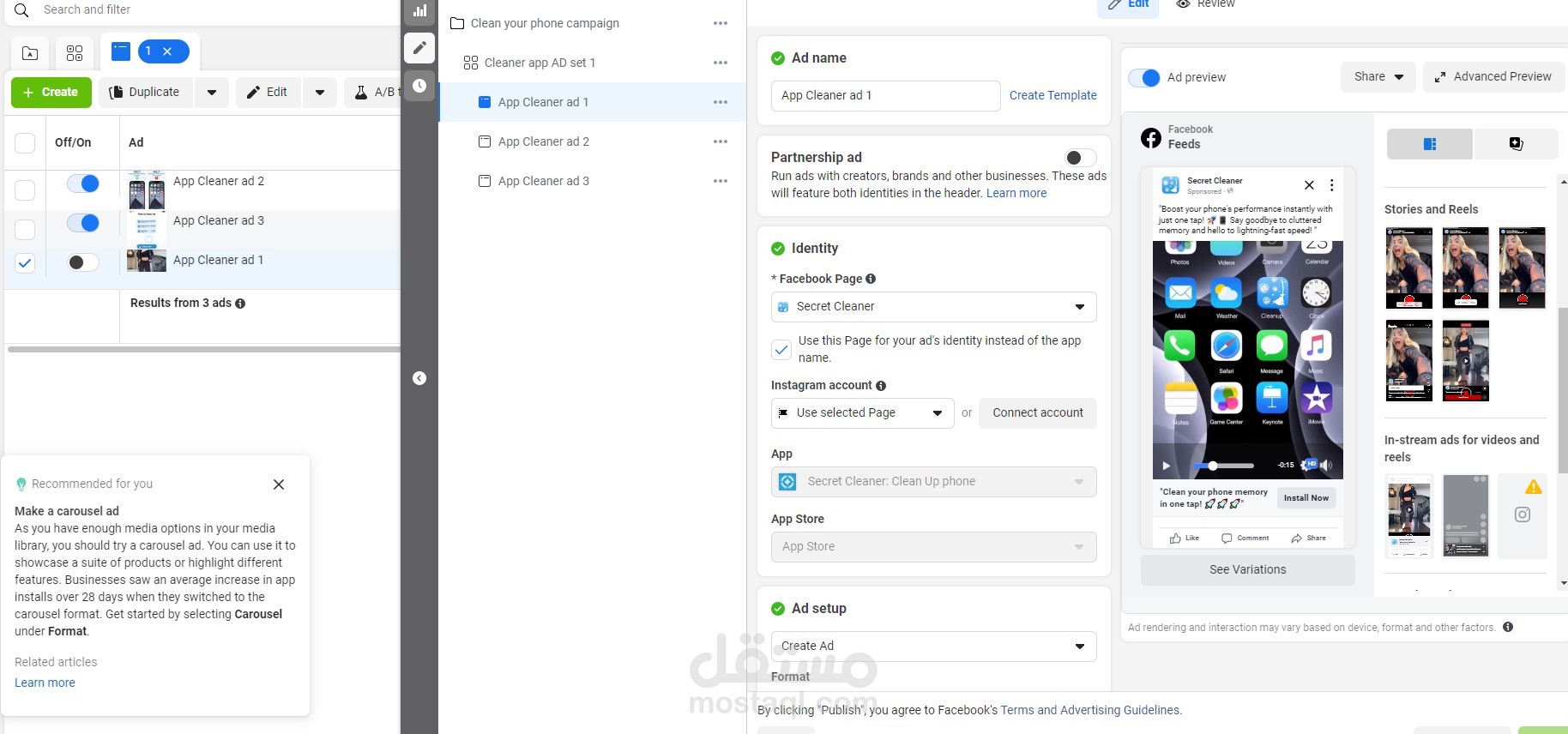1568x734 pixels.
Task: Select the media layout preview icon
Action: coord(1516,144)
